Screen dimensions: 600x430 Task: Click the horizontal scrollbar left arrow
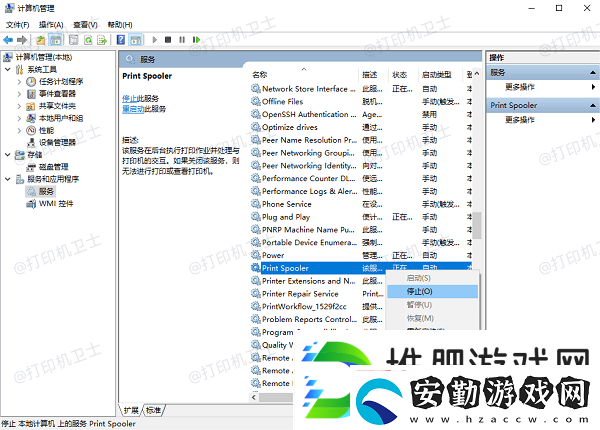point(254,397)
